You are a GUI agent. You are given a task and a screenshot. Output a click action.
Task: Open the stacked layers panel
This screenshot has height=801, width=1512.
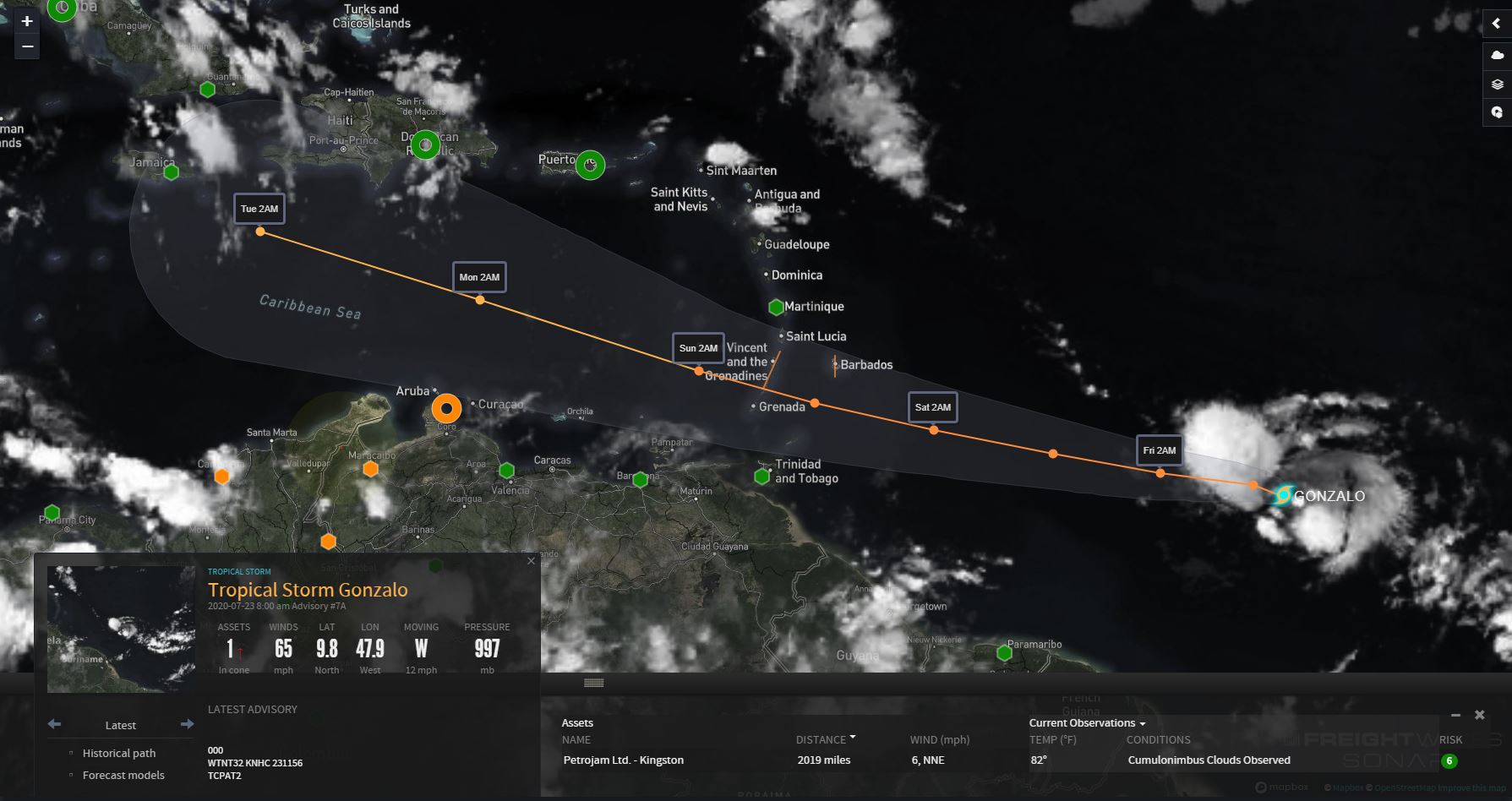1497,84
